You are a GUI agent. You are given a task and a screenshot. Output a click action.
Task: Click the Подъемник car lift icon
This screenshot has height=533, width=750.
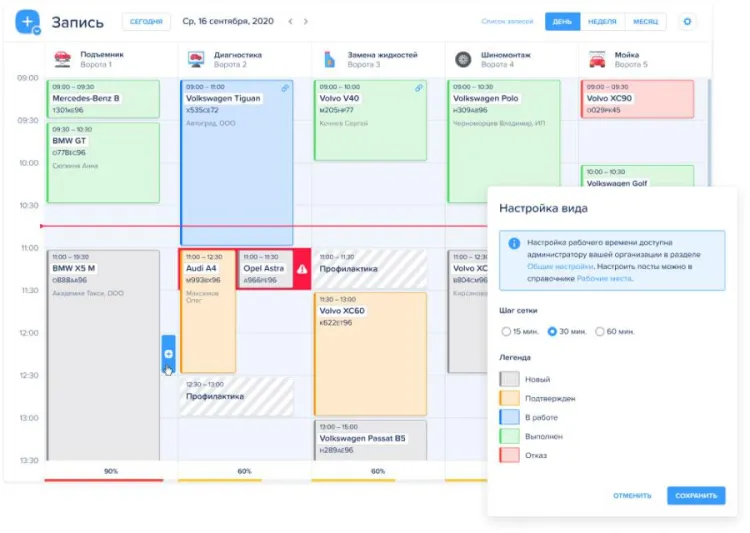(x=62, y=59)
